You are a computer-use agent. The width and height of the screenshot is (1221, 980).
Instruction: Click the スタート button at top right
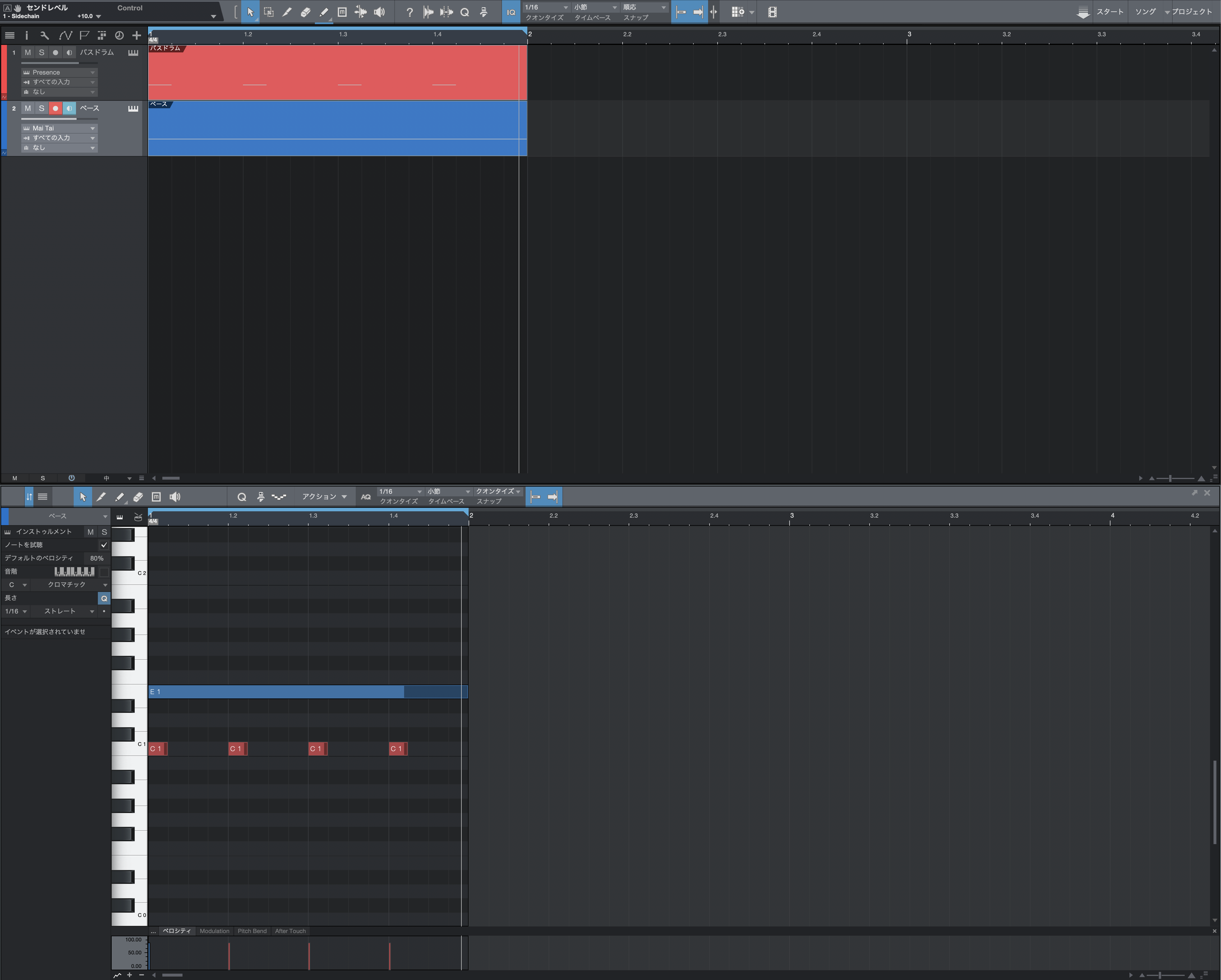(x=1110, y=11)
